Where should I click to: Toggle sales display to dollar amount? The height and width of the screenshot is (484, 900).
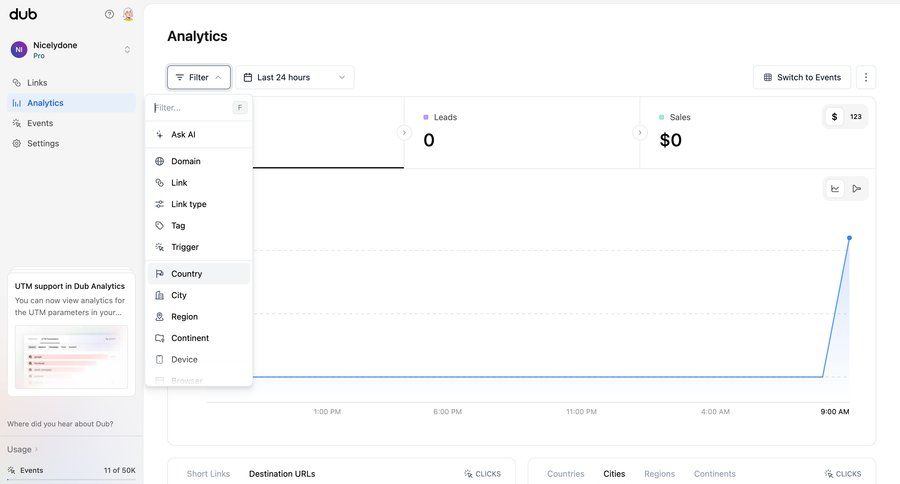pos(834,117)
